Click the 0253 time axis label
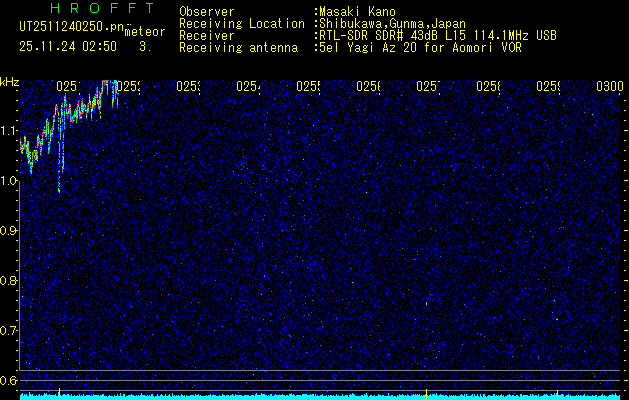Image resolution: width=629 pixels, height=400 pixels. 189,86
